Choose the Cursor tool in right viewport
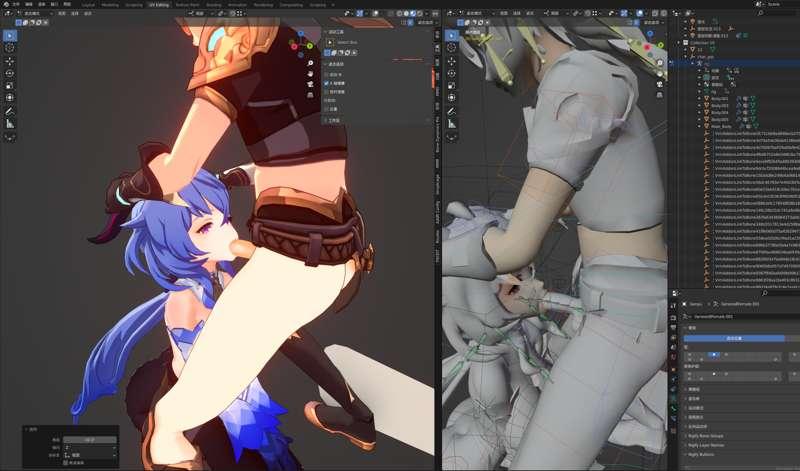This screenshot has height=471, width=800. [452, 48]
